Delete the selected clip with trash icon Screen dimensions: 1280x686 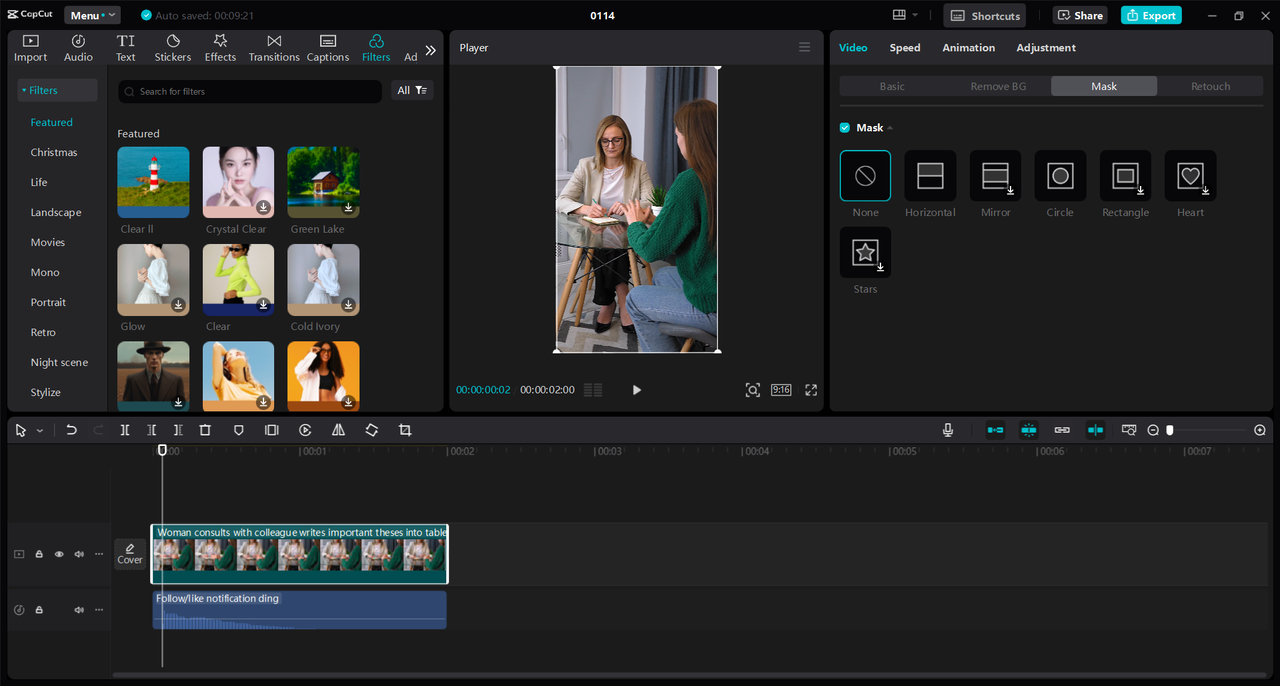click(x=205, y=430)
